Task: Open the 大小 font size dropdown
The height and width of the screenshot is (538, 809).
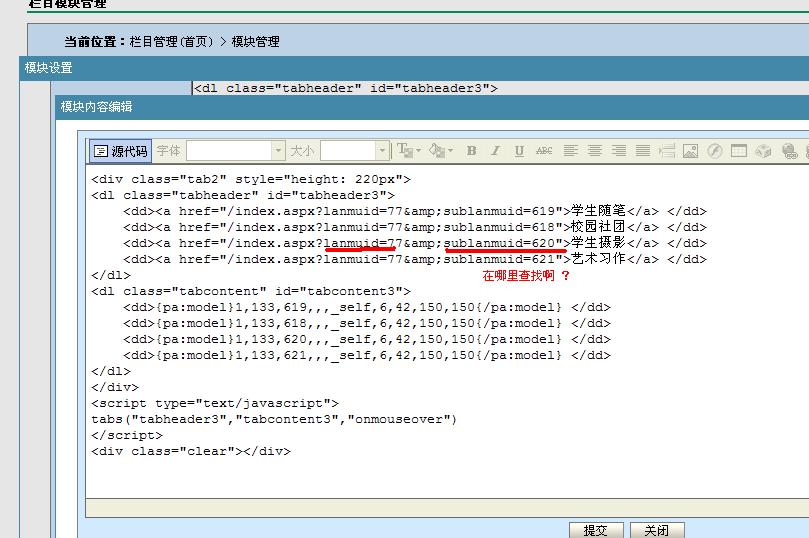Action: pos(354,151)
